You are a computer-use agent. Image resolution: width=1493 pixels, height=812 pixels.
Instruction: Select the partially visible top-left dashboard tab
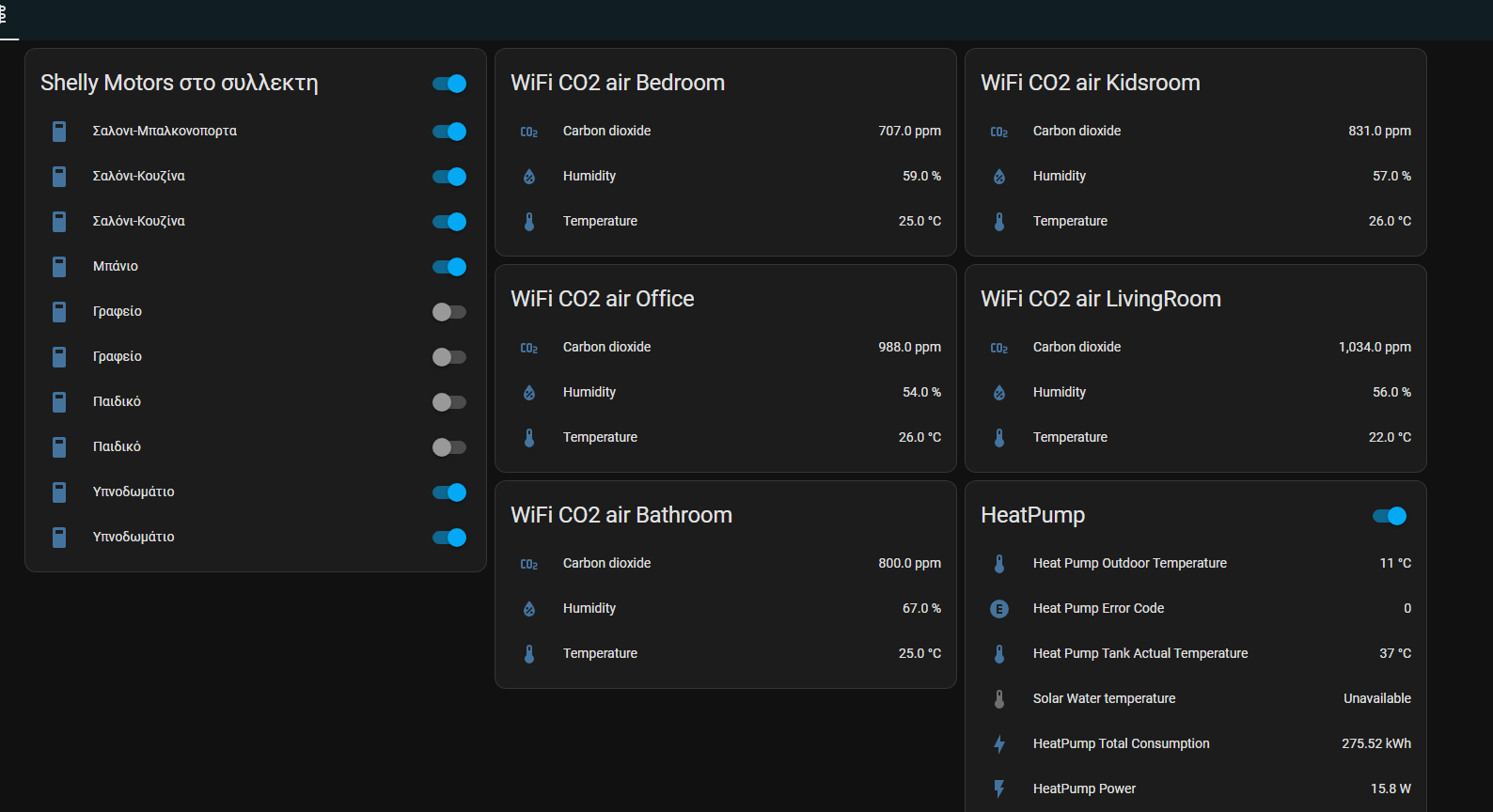5,17
